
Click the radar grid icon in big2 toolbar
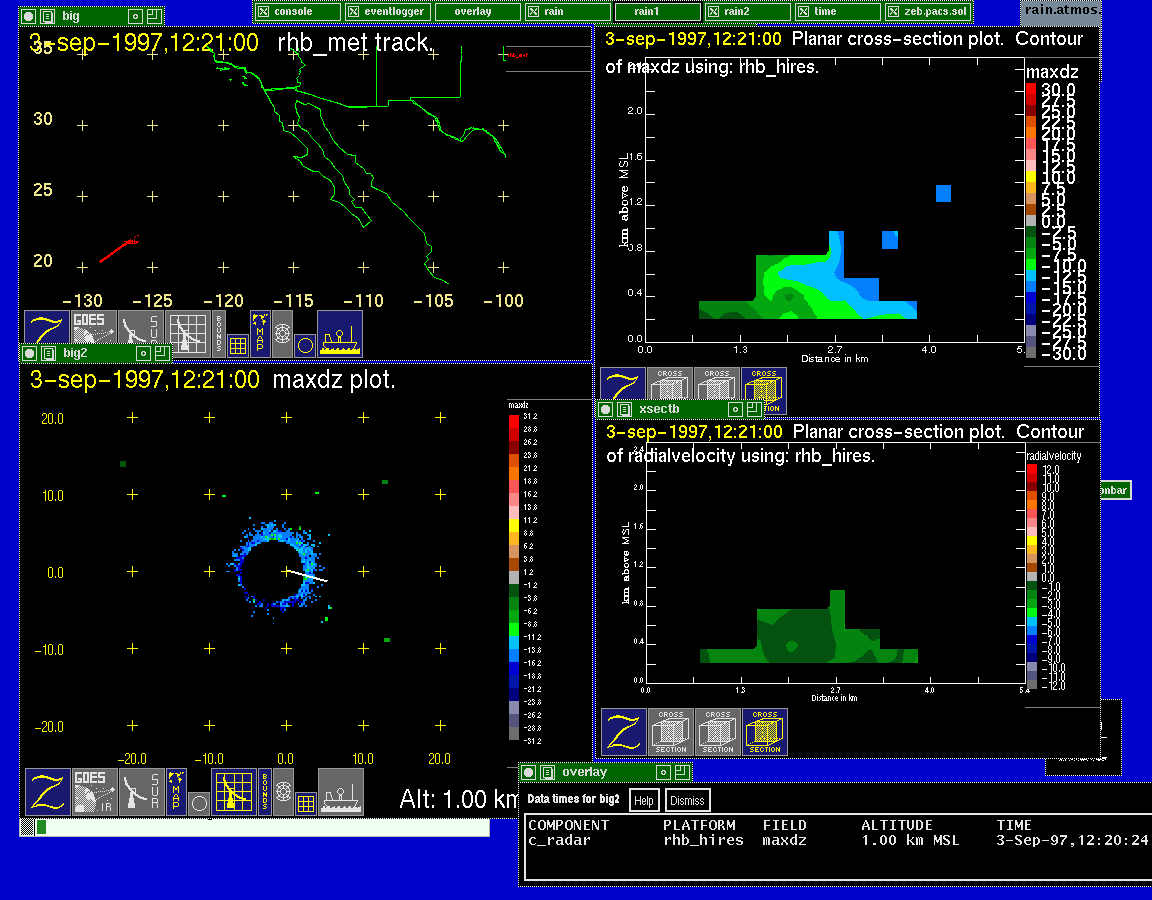[234, 791]
